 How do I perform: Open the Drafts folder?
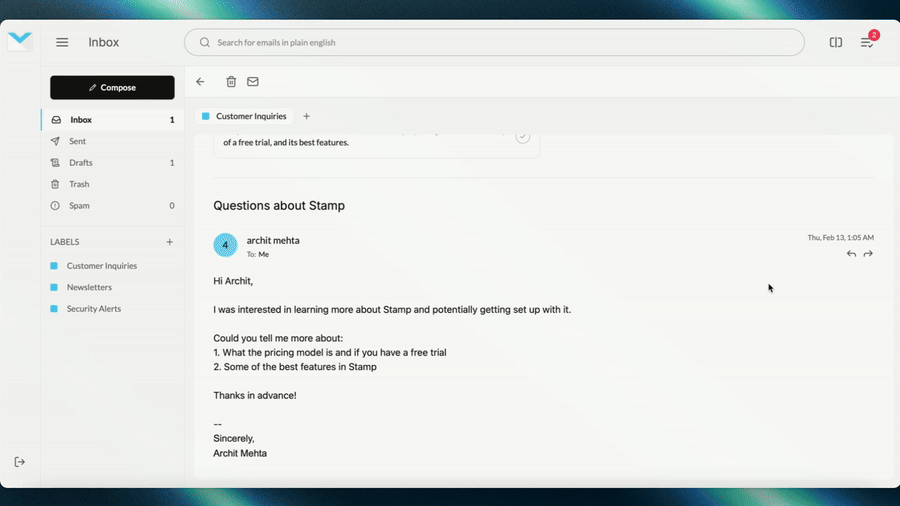pos(81,163)
